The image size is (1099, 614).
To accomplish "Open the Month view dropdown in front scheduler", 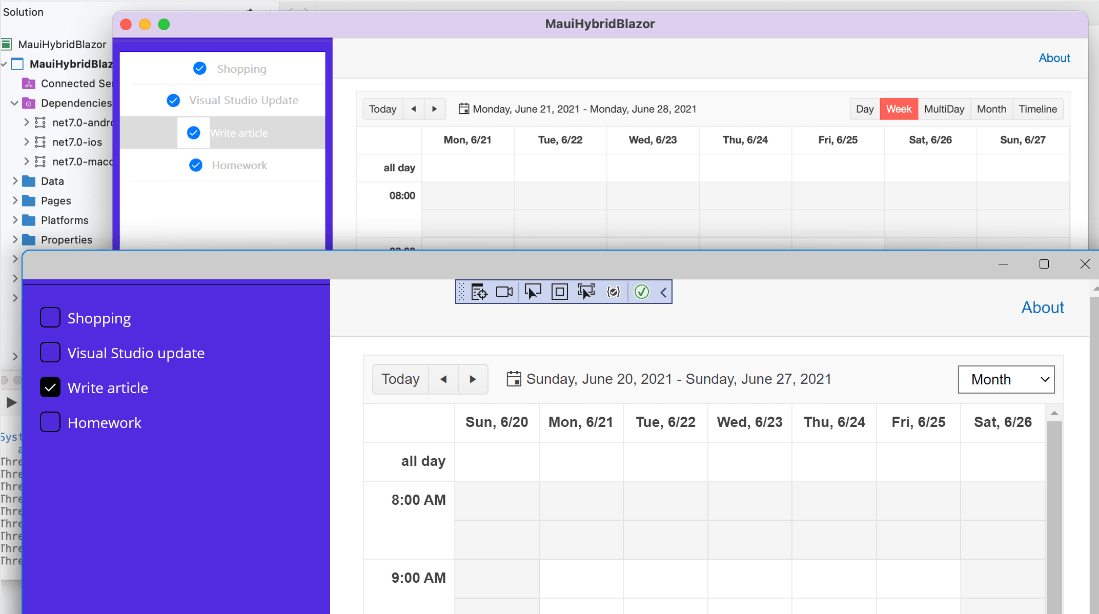I will (x=1006, y=379).
